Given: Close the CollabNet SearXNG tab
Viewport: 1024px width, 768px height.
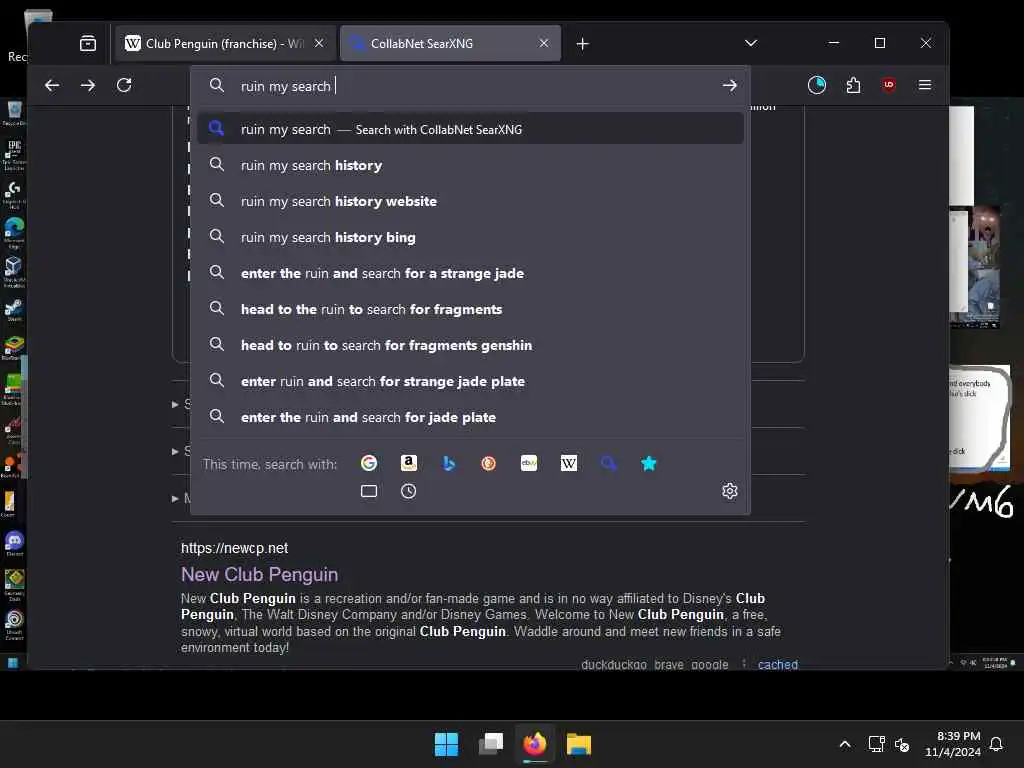Looking at the screenshot, I should (543, 43).
